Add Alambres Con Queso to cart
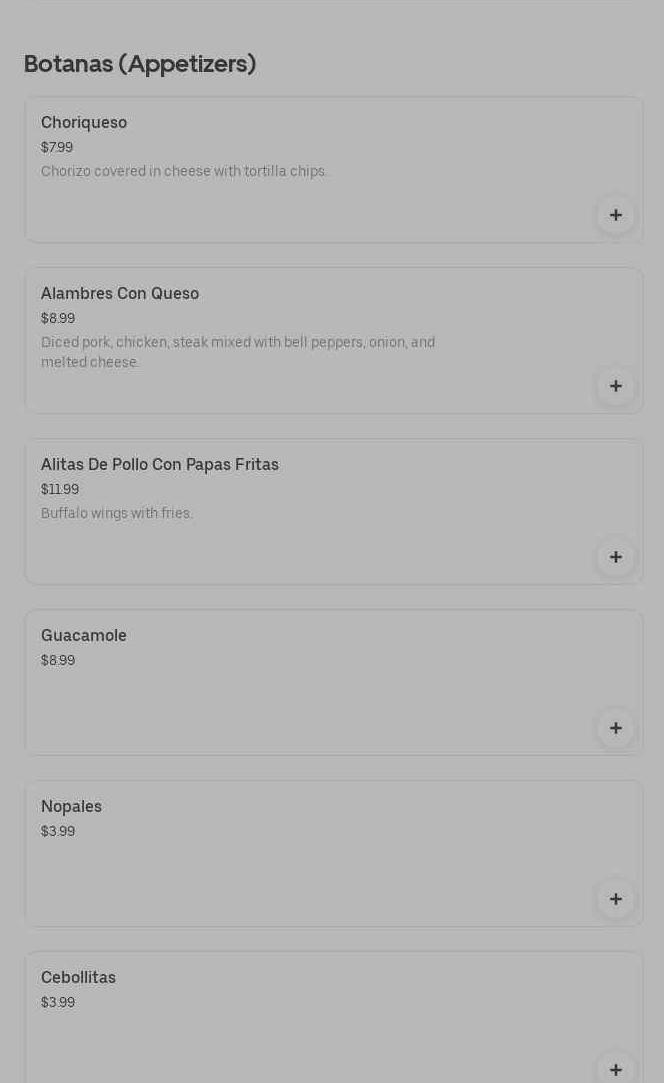Screen dimensions: 664x1083 615,386
